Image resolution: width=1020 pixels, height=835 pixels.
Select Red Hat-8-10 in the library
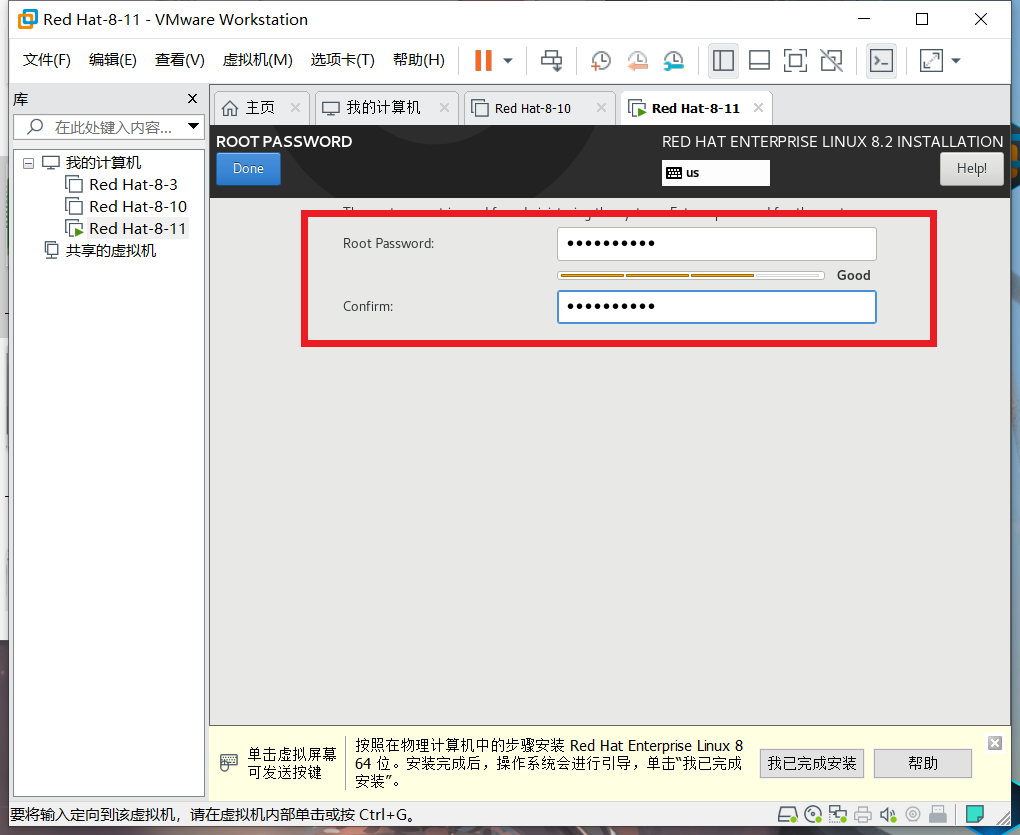tap(138, 207)
